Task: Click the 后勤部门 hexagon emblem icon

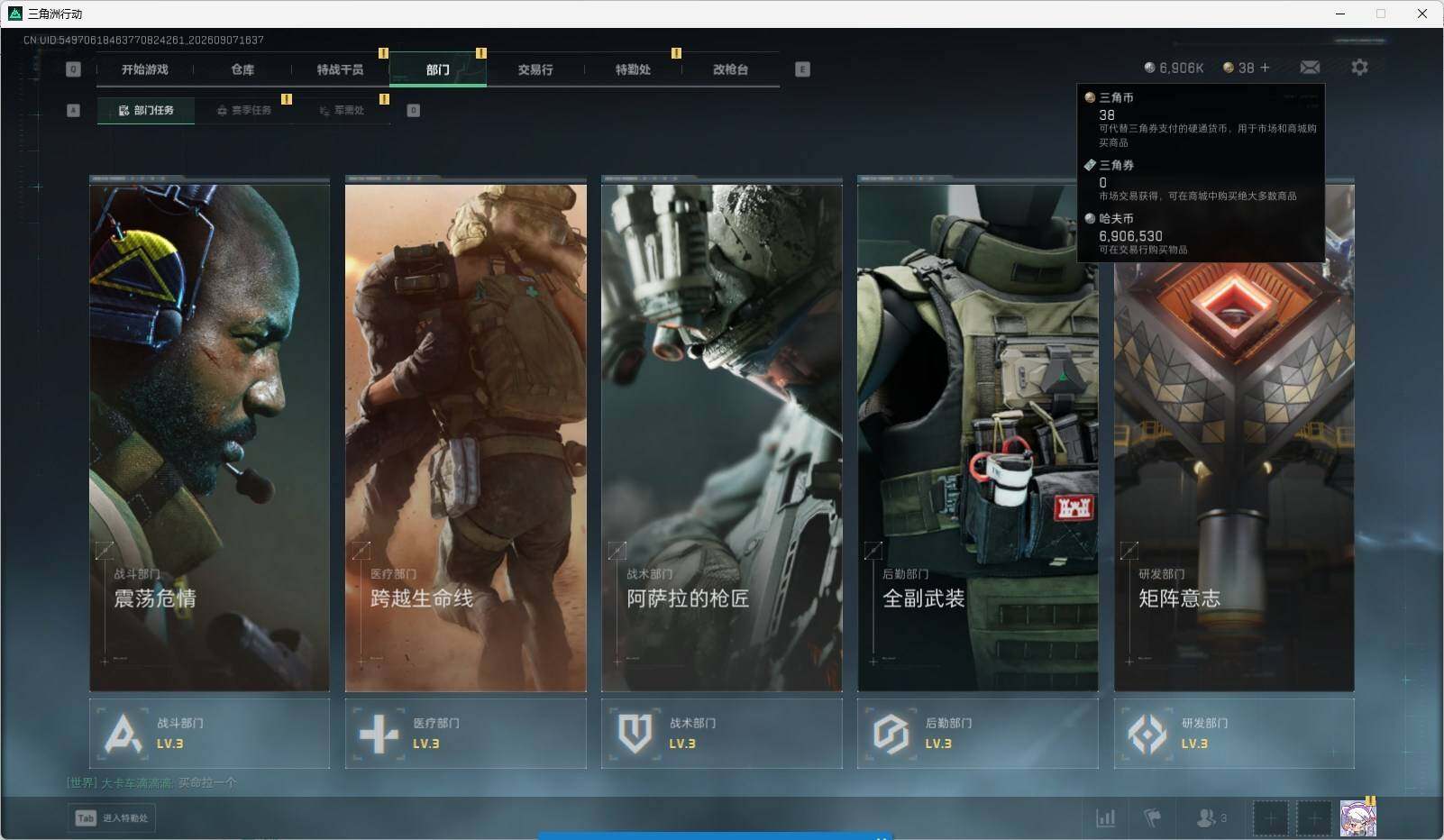Action: tap(891, 734)
